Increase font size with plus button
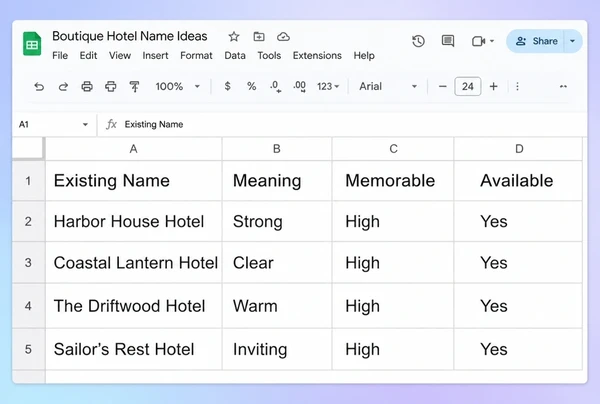 pos(494,86)
